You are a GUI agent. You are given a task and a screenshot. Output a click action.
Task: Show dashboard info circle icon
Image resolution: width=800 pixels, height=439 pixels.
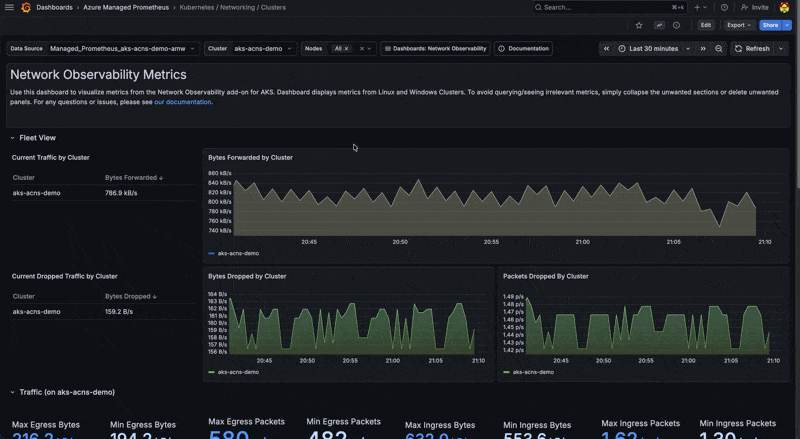(x=676, y=25)
